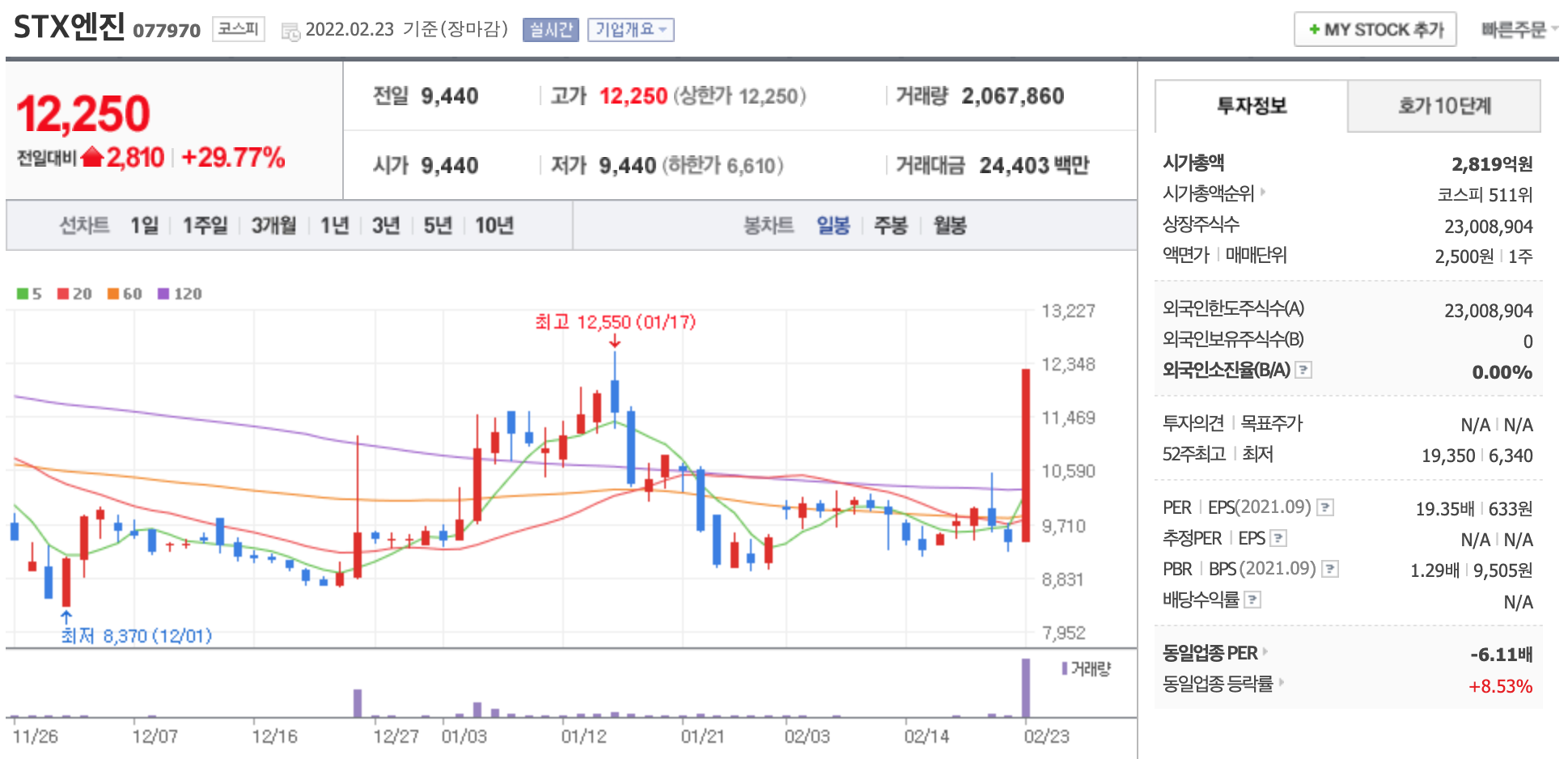Click the calendar icon beside the 2022.02.23 date

pos(290,32)
